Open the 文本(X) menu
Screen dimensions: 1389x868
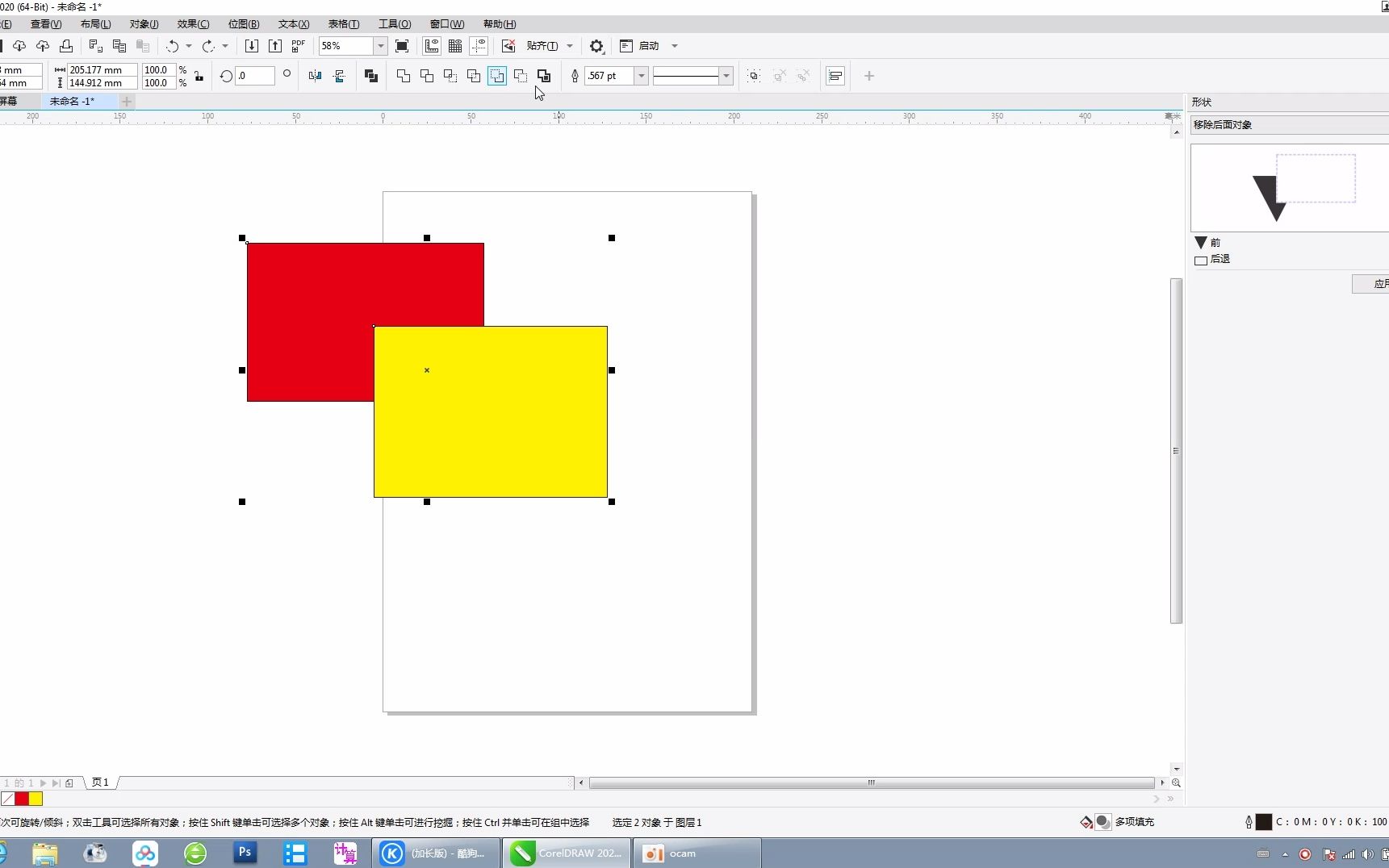coord(294,24)
